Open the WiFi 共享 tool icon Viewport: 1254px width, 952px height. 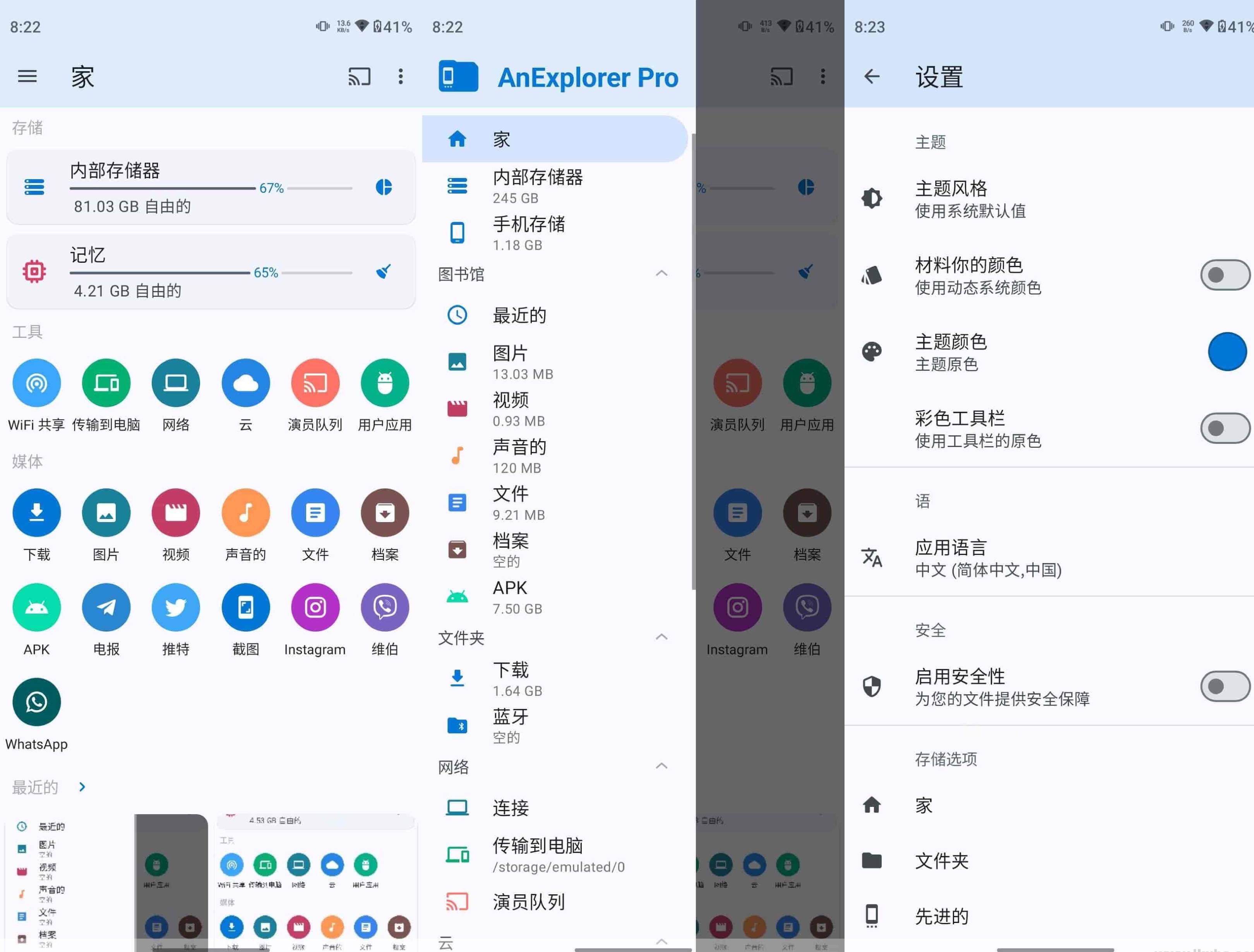[x=36, y=383]
